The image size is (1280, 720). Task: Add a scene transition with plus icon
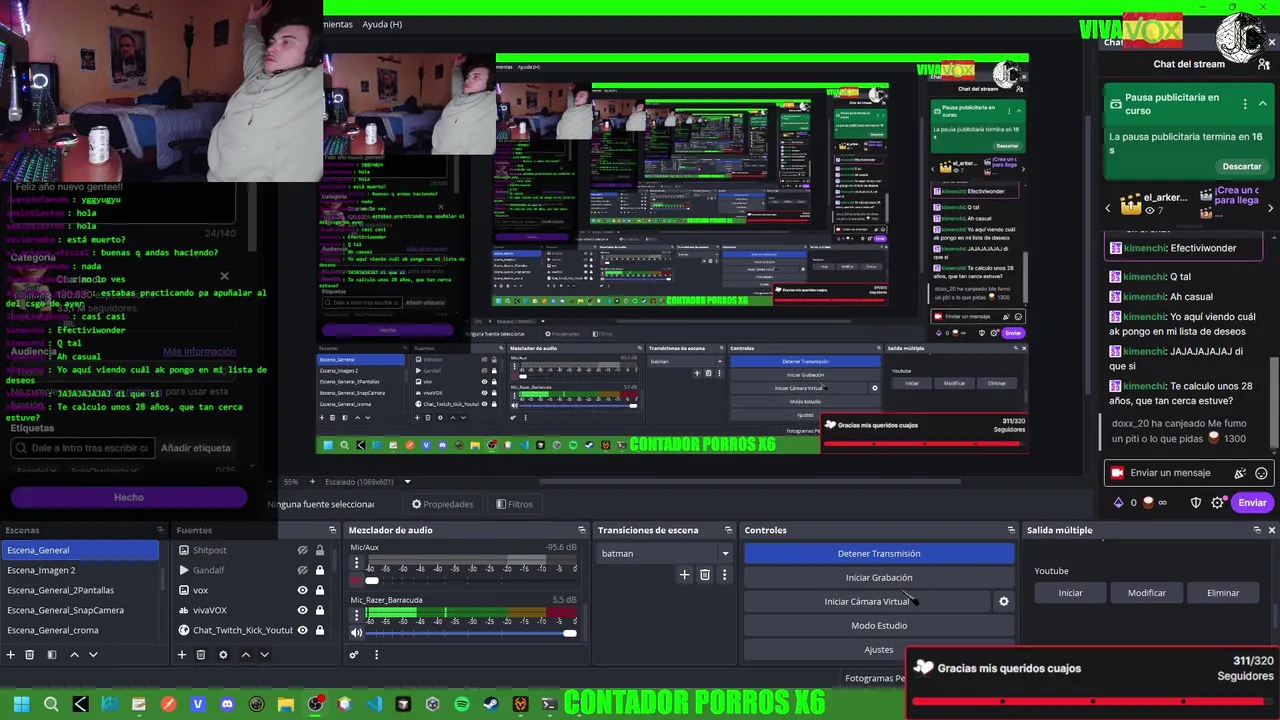pyautogui.click(x=684, y=575)
